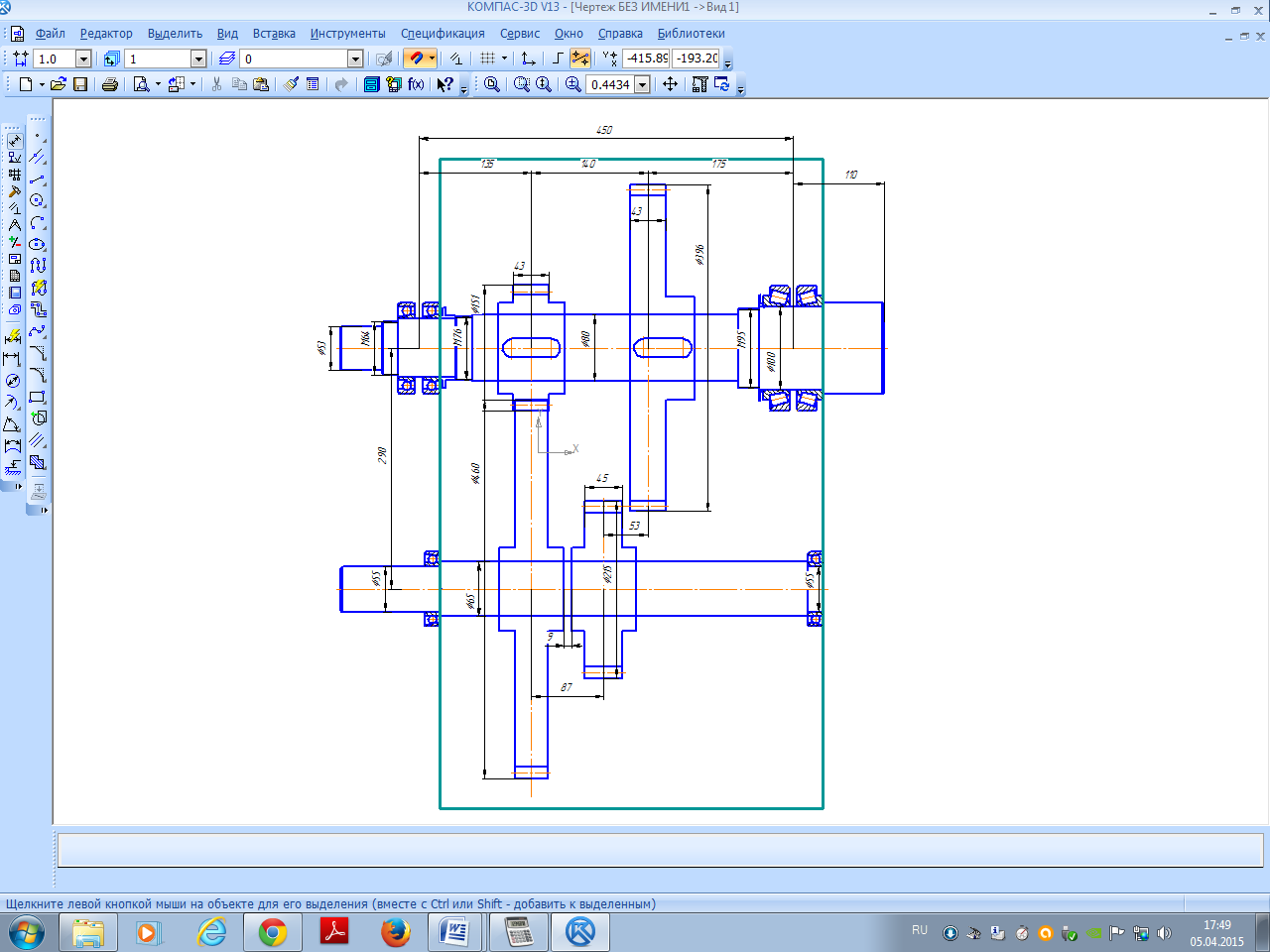Select the Arc drawing tool

(x=38, y=222)
